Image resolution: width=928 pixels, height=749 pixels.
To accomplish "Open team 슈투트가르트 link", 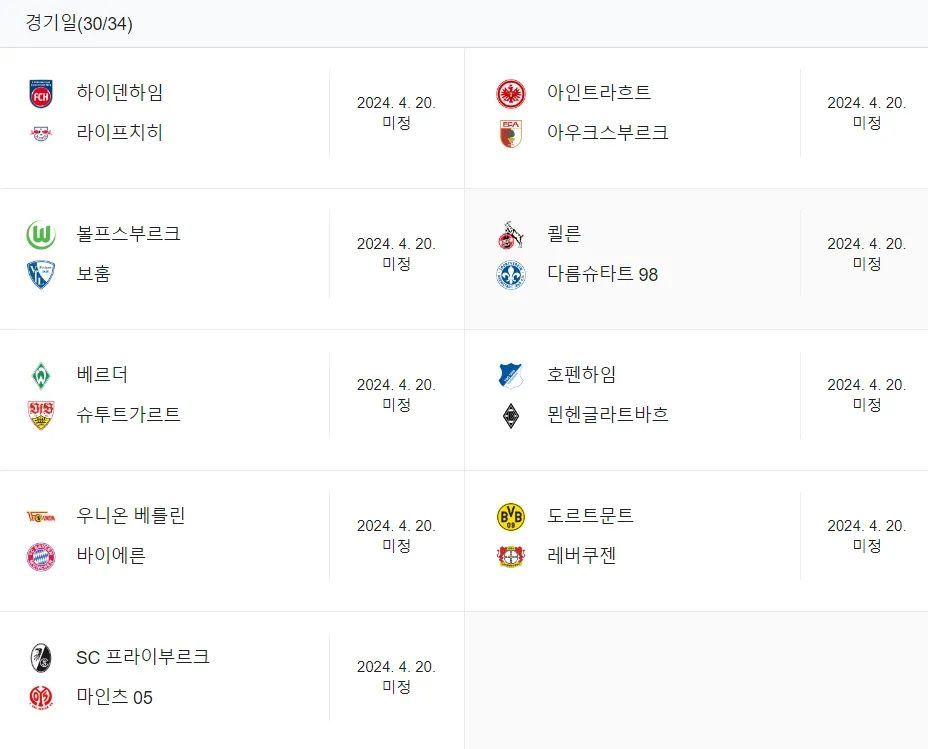I will 128,415.
